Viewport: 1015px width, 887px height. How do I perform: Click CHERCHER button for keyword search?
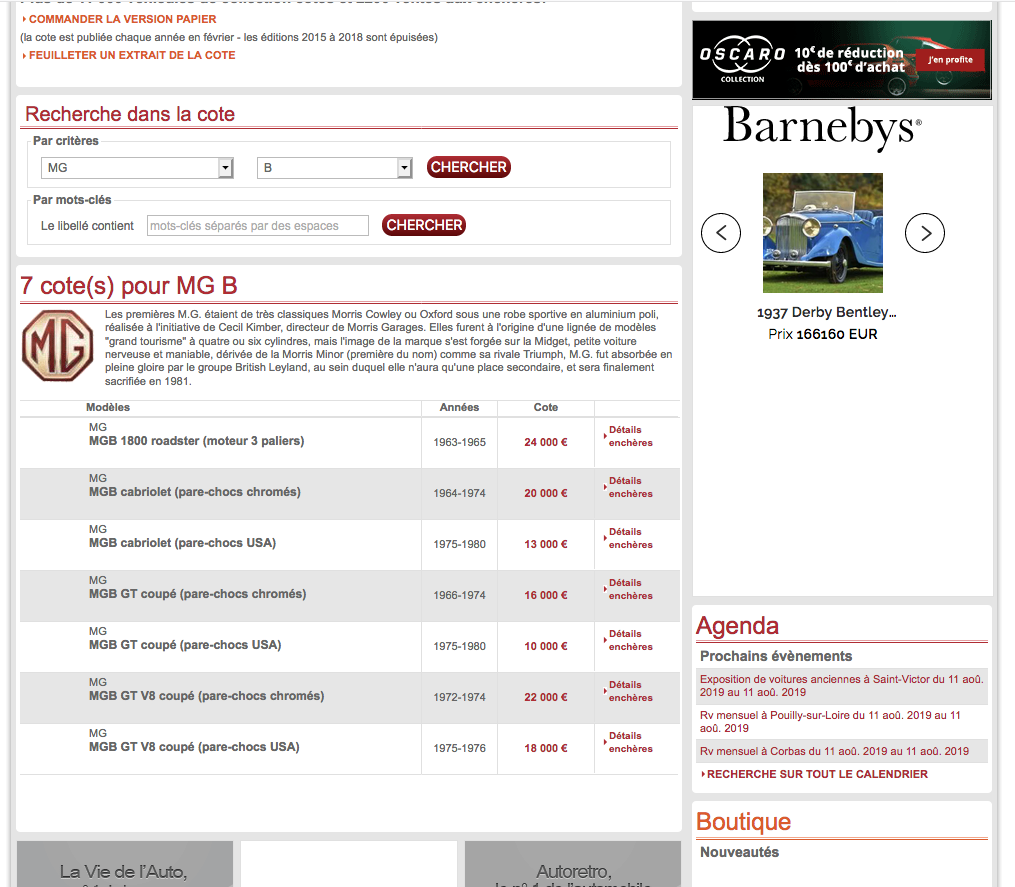[x=424, y=225]
